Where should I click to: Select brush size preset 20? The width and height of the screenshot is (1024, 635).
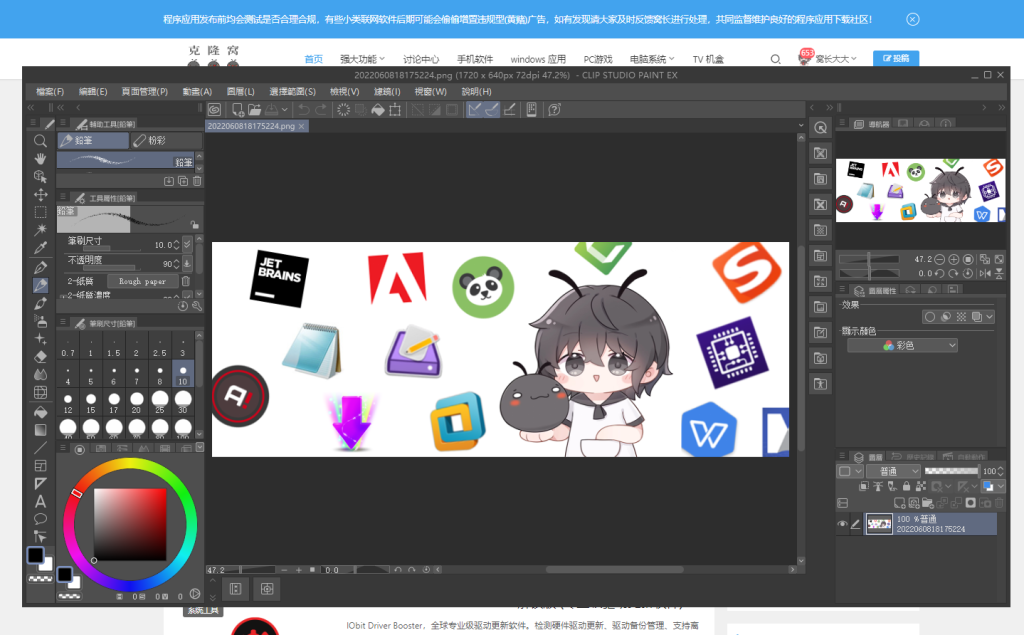[136, 402]
